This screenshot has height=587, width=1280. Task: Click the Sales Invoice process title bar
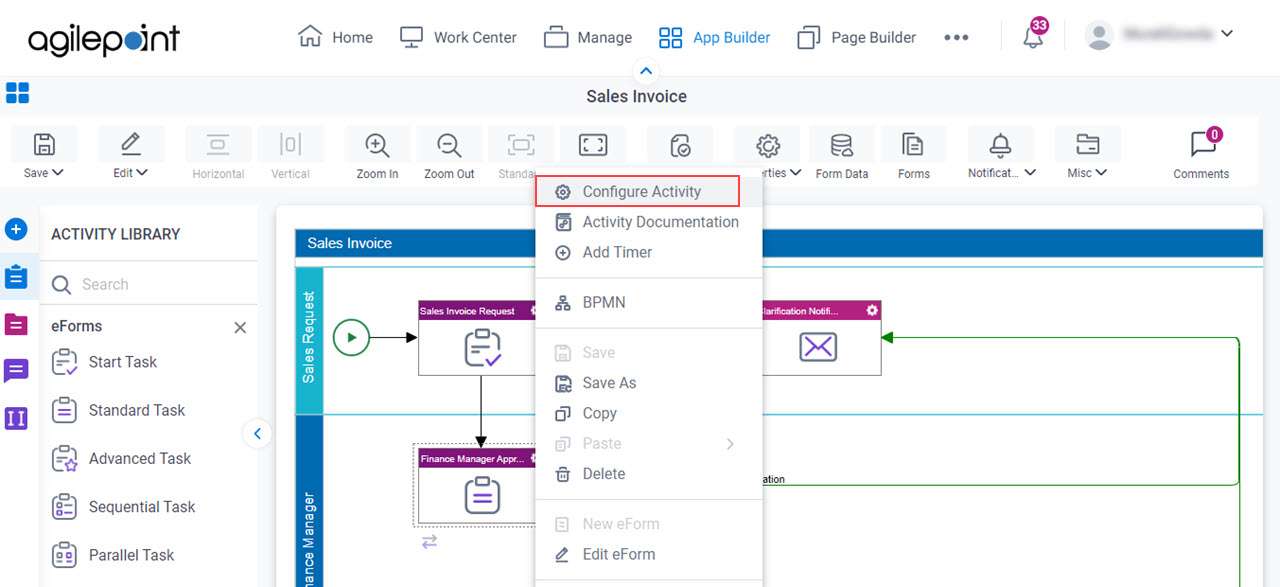780,243
